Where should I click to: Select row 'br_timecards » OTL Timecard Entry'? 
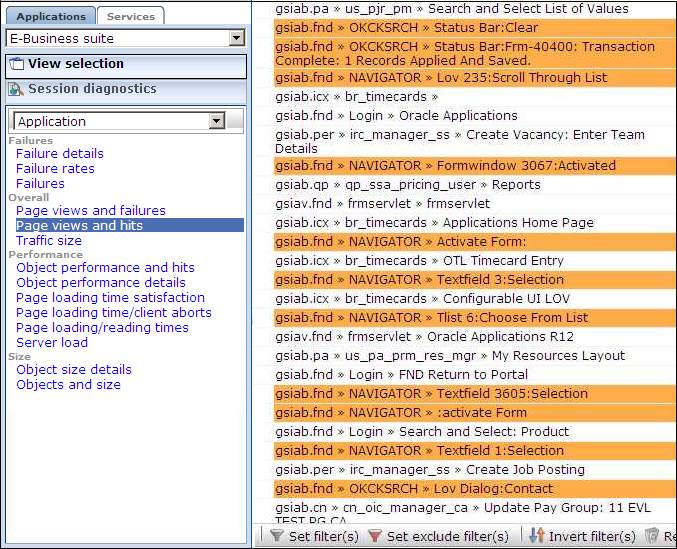click(475, 261)
